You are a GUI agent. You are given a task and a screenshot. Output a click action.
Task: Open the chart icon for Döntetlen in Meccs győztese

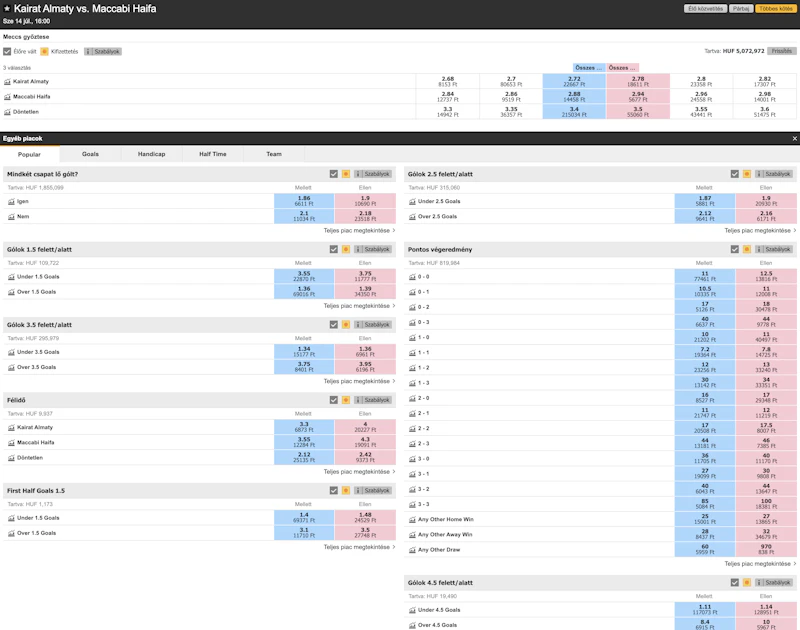[8, 112]
